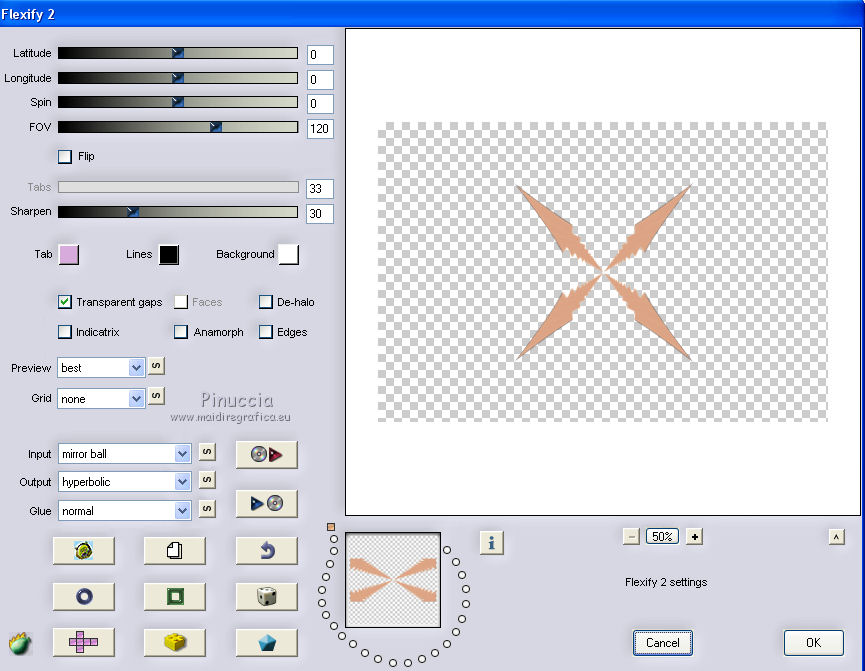Click the Longitude slider track
This screenshot has height=671, width=865.
pos(178,78)
